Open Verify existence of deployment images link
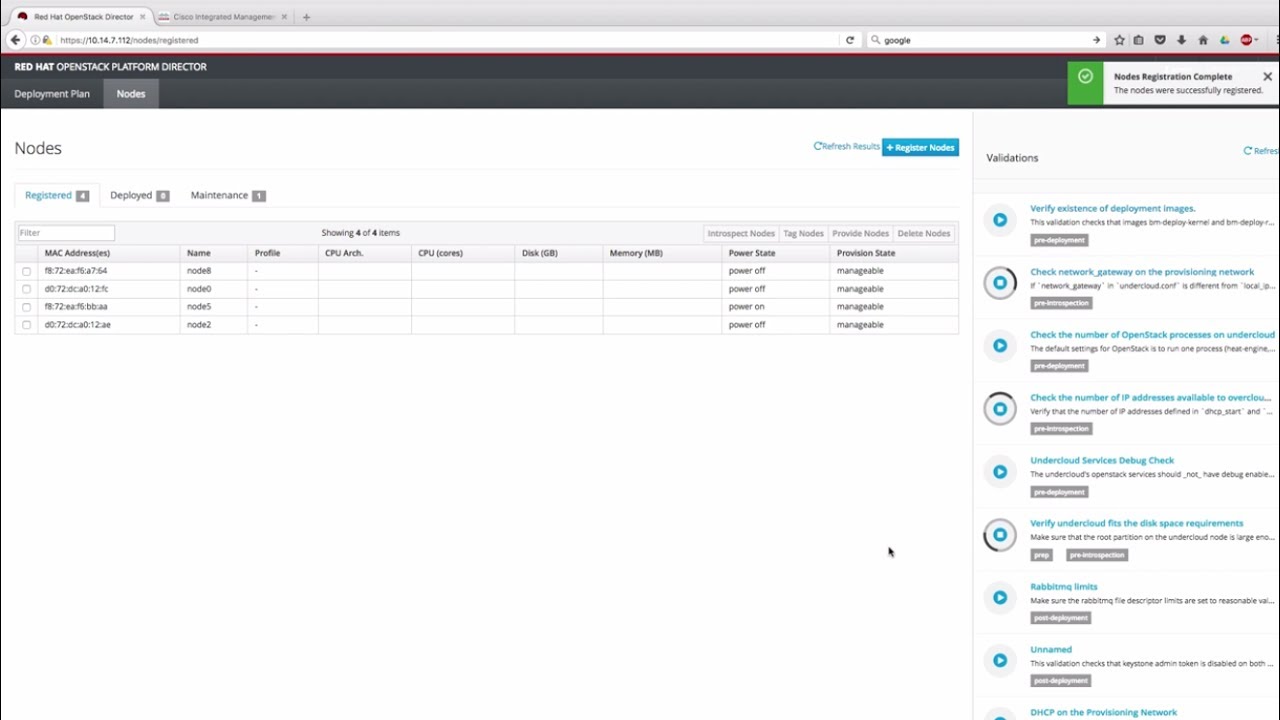1280x720 pixels. point(1112,208)
